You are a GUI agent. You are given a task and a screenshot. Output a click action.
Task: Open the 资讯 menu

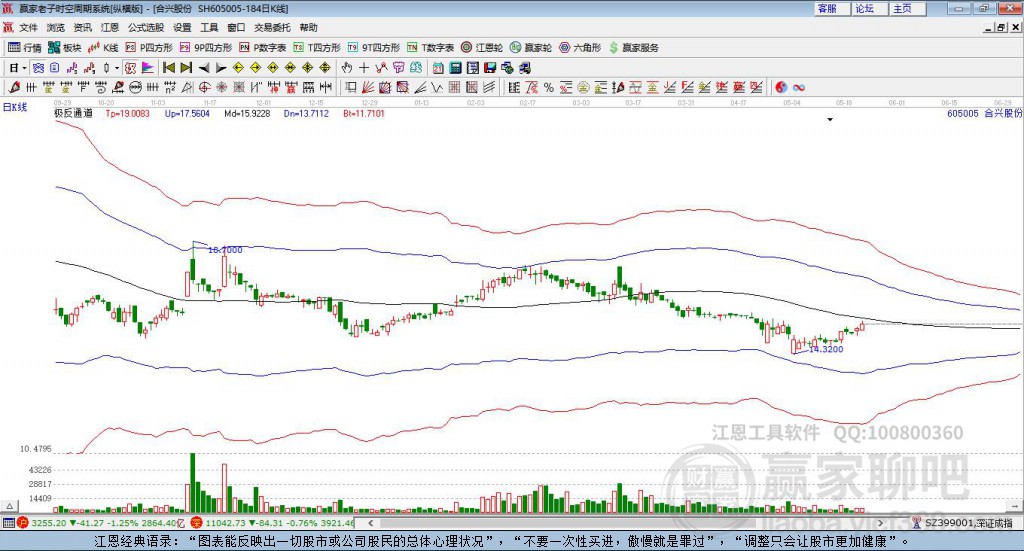coord(82,27)
